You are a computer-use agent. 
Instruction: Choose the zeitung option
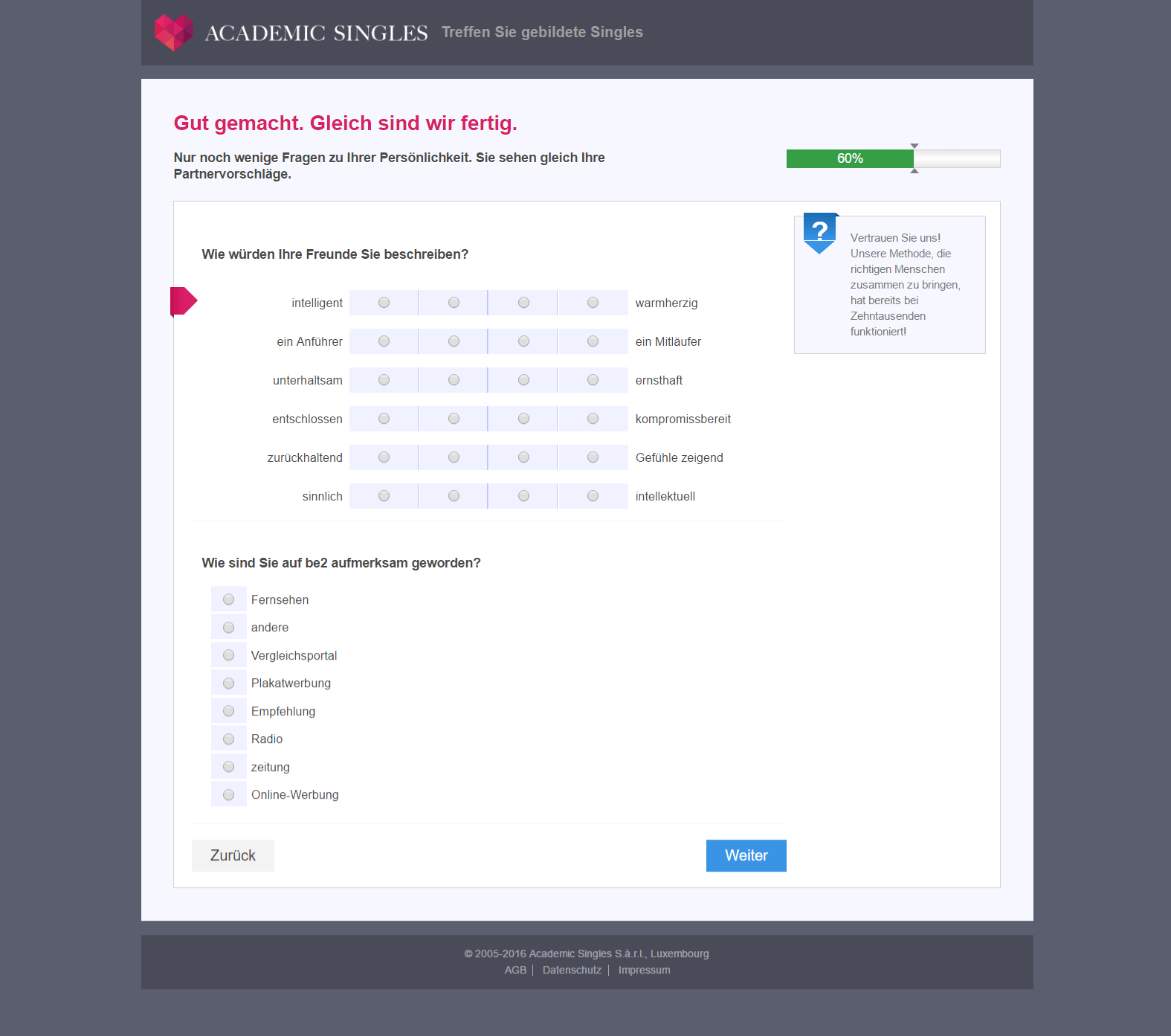pyautogui.click(x=228, y=767)
